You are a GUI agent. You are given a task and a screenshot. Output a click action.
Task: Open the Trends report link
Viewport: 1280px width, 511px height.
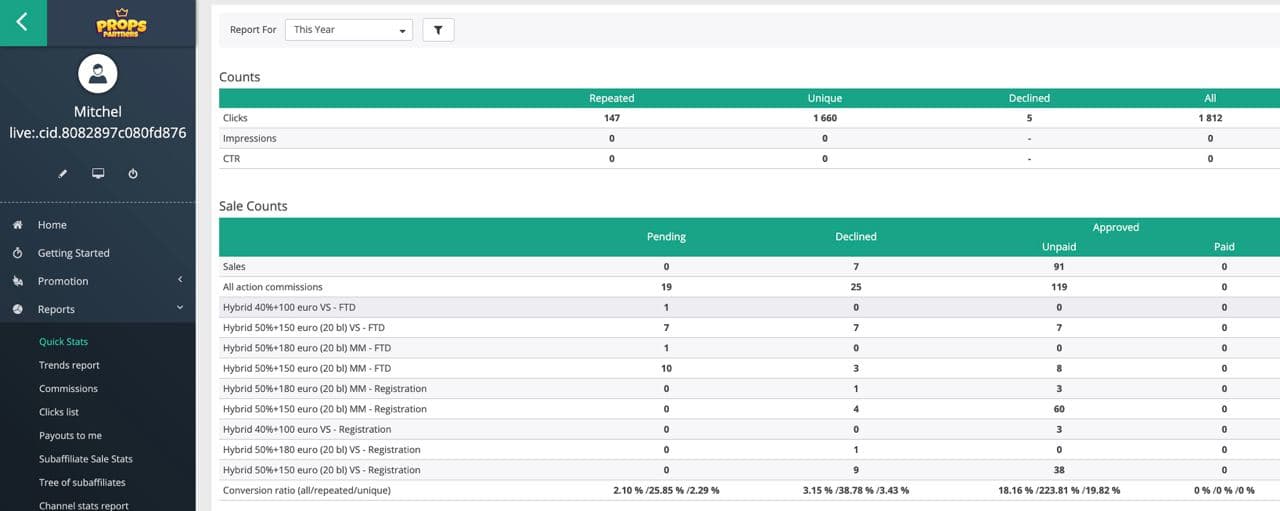[x=69, y=365]
